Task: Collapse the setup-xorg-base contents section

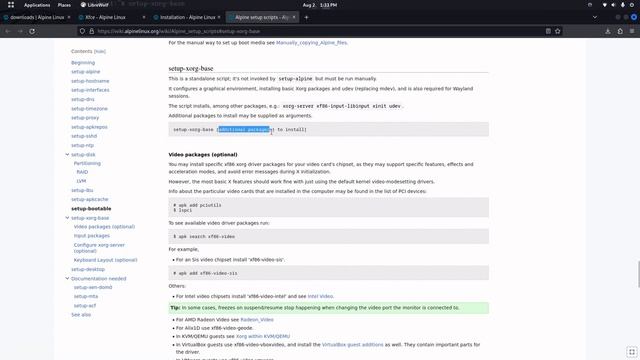Action: [67, 218]
